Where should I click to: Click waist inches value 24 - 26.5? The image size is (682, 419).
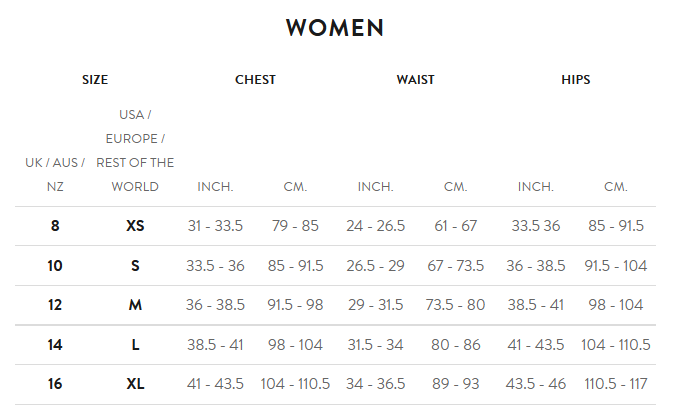375,226
